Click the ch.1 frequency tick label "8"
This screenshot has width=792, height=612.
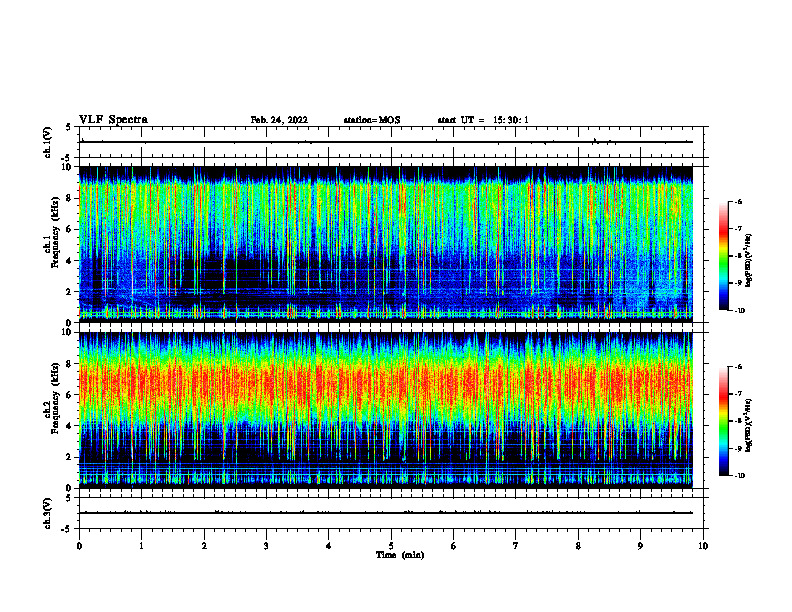pyautogui.click(x=70, y=198)
